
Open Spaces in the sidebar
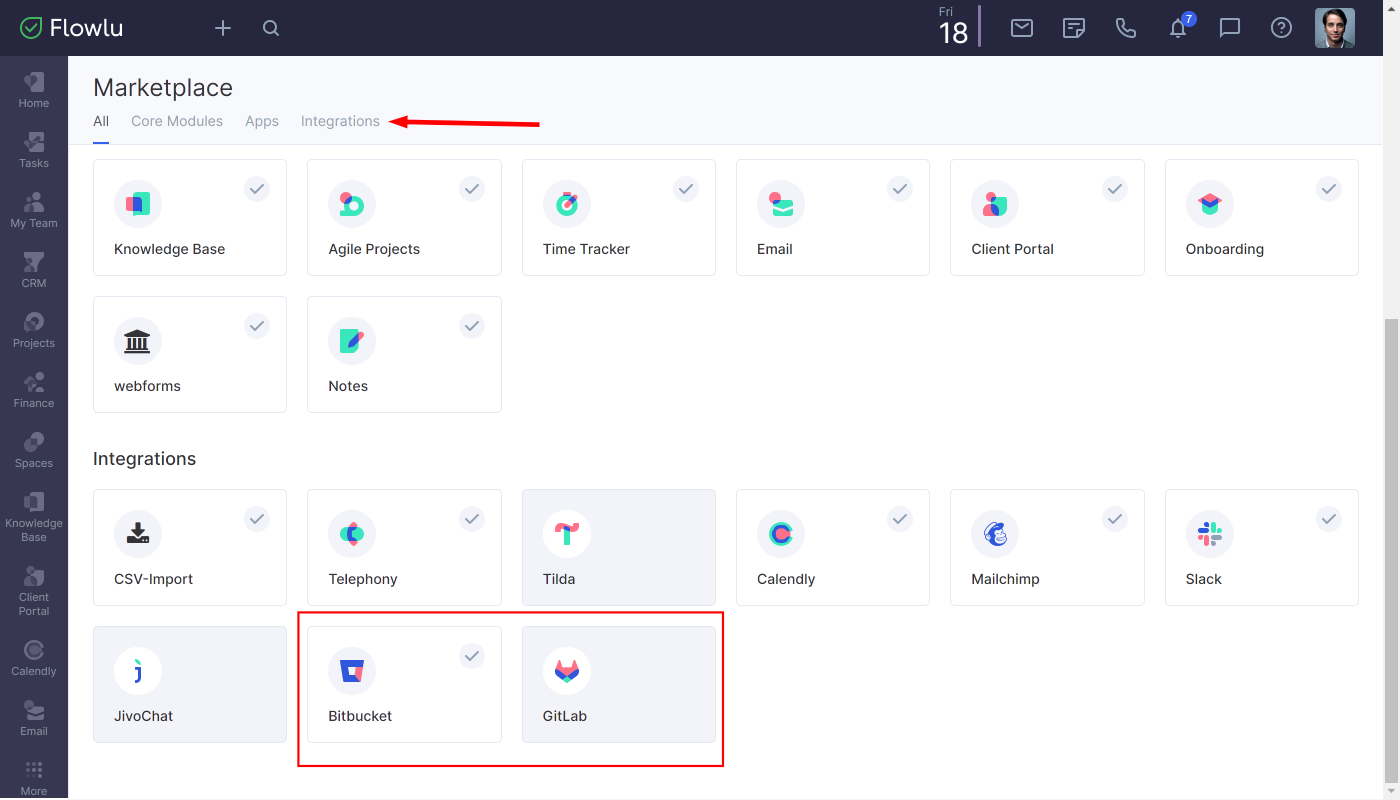pyautogui.click(x=34, y=449)
